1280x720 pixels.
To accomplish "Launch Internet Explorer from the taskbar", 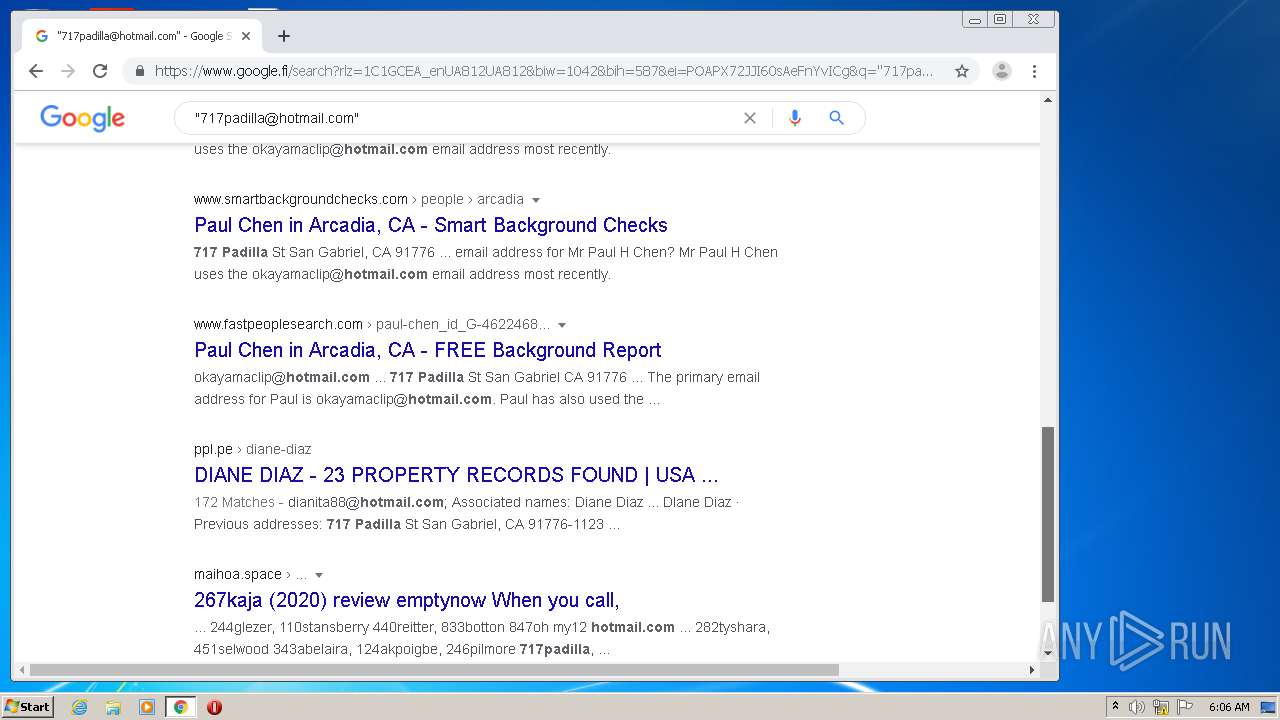I will point(80,707).
